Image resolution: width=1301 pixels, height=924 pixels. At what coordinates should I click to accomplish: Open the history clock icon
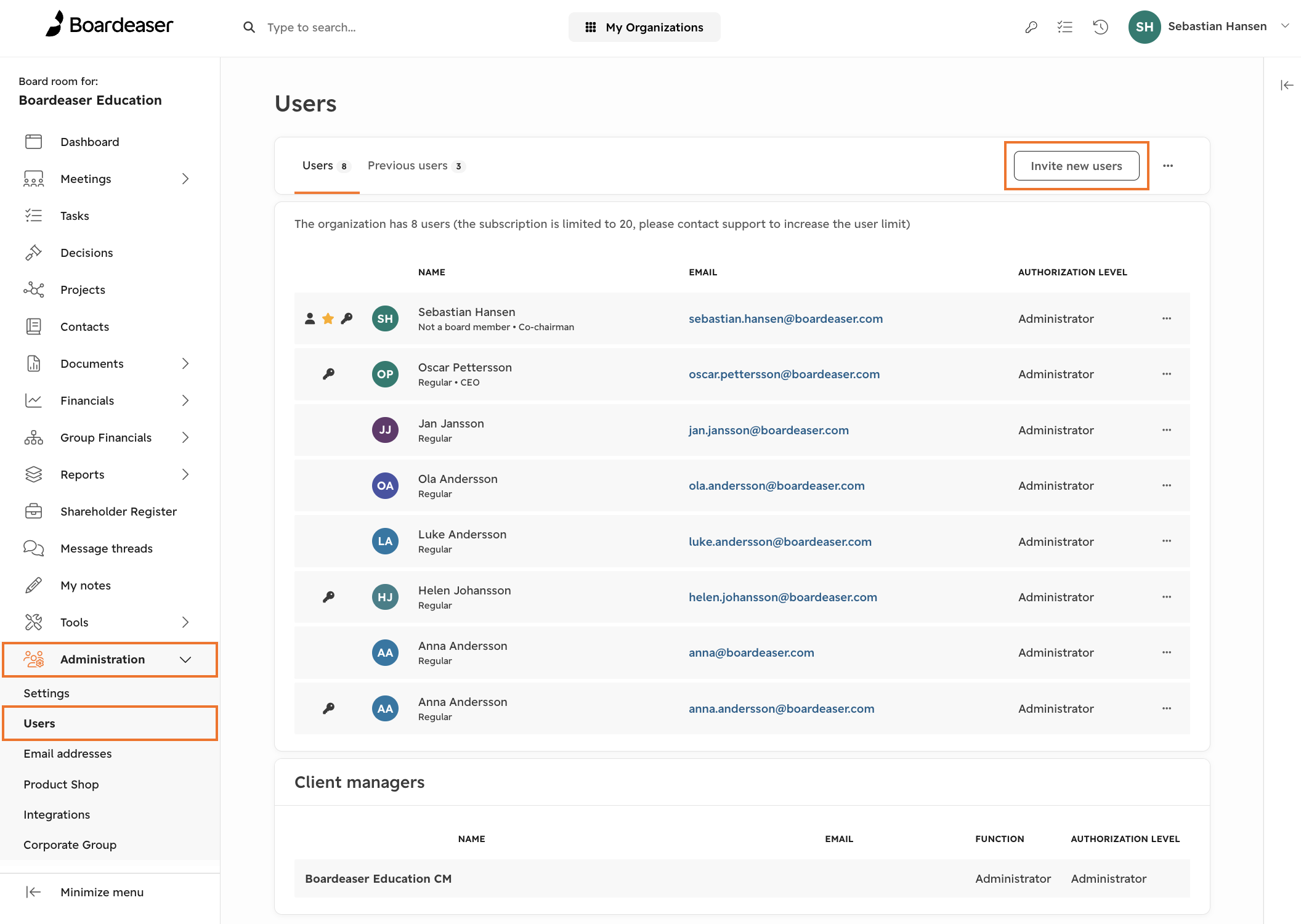pyautogui.click(x=1100, y=27)
